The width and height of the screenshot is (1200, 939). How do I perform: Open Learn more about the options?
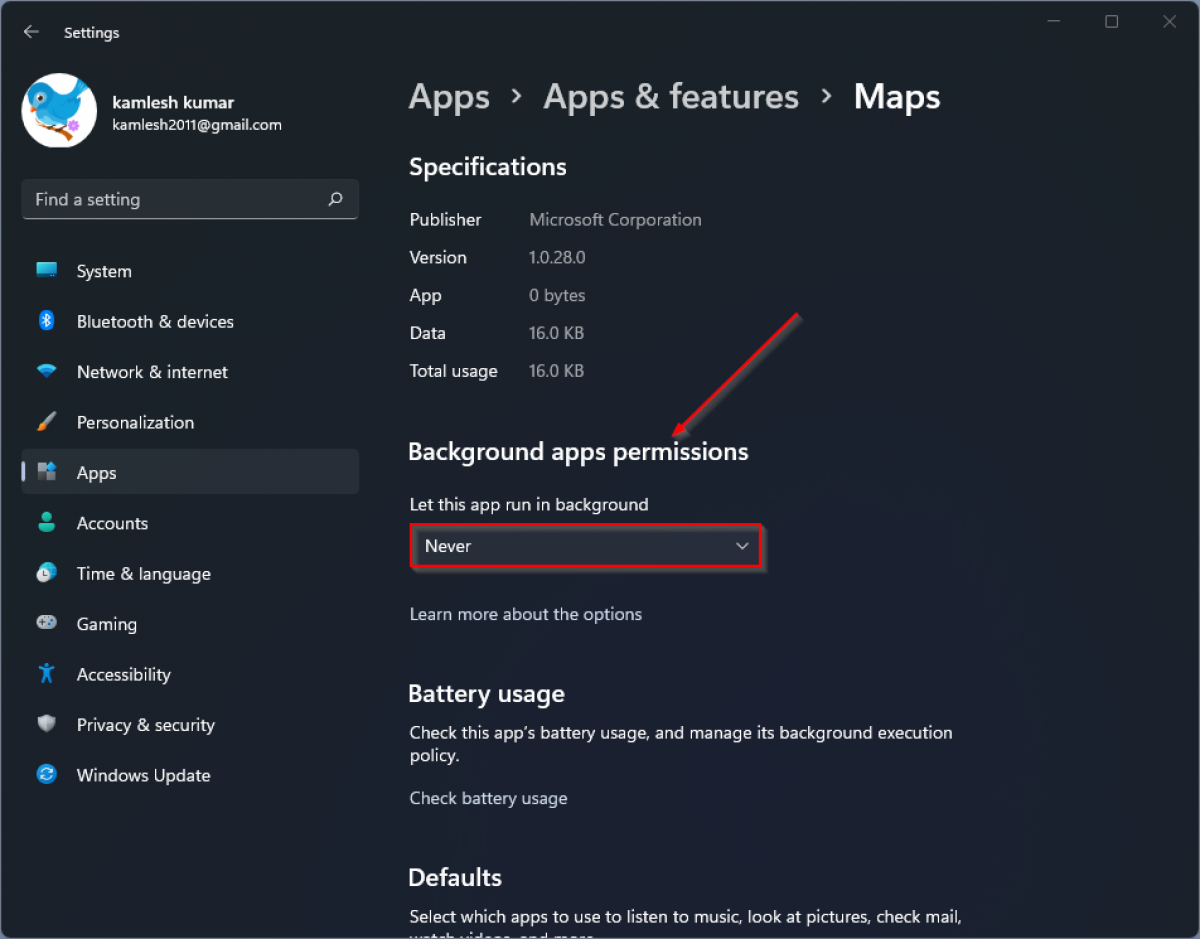[525, 613]
